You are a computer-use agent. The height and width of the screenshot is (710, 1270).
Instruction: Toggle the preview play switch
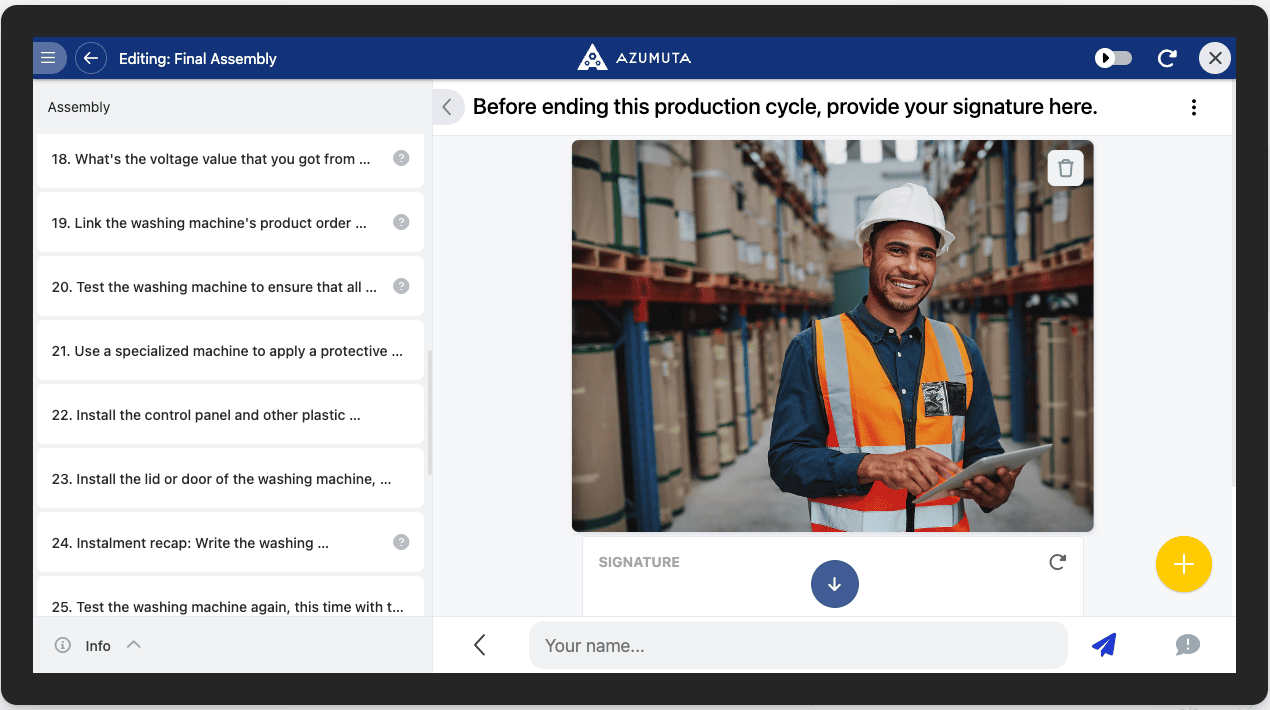point(1113,58)
